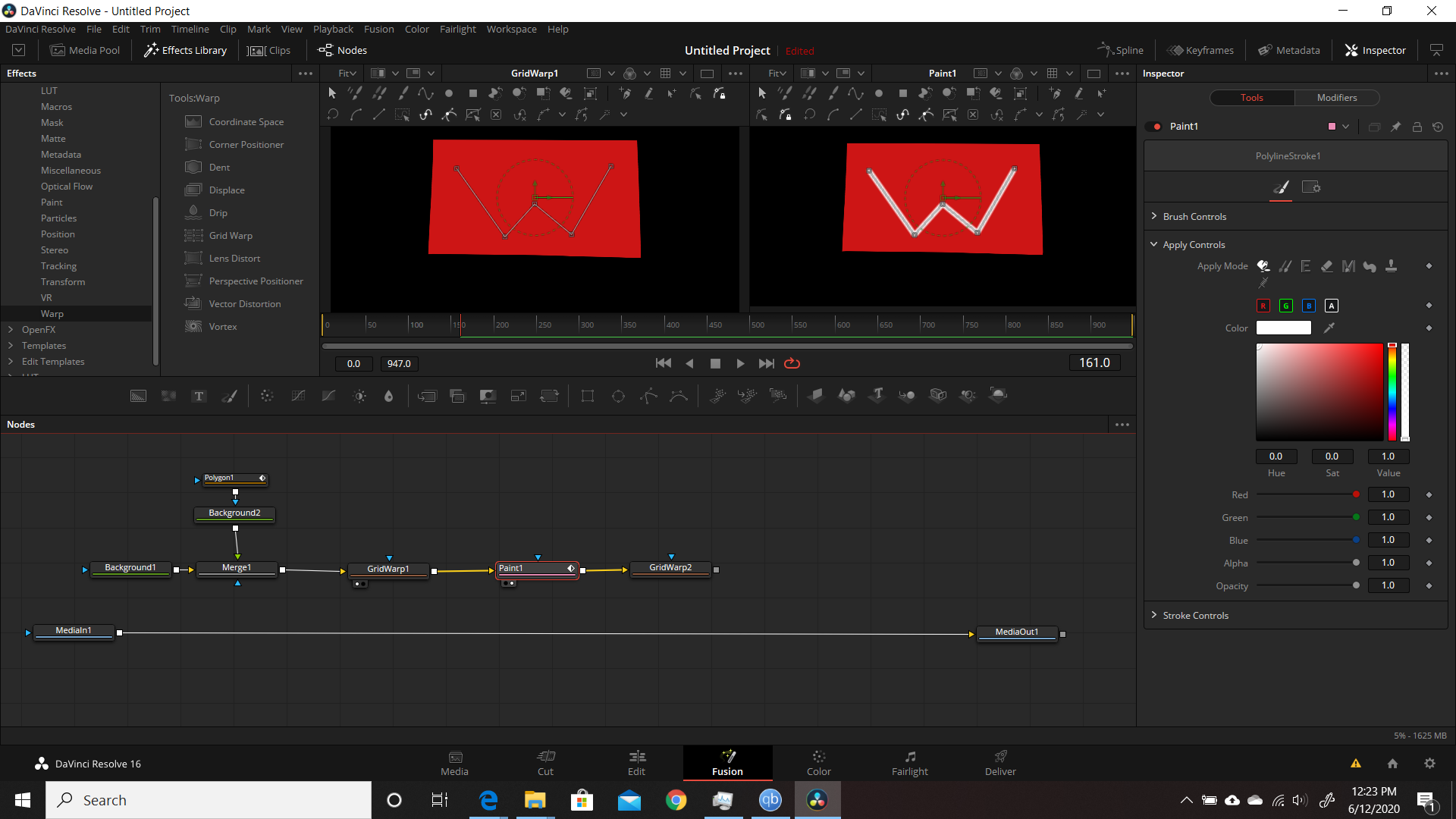Open the Paint1 versions icon in Inspector
This screenshot has width=1456, height=819.
click(x=1374, y=127)
